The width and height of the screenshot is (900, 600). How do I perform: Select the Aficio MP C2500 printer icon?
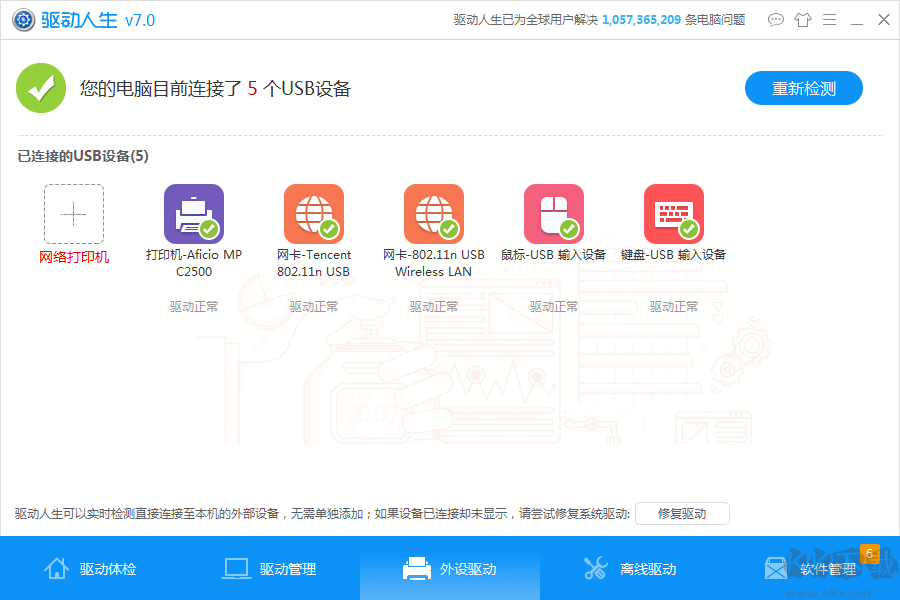(194, 214)
